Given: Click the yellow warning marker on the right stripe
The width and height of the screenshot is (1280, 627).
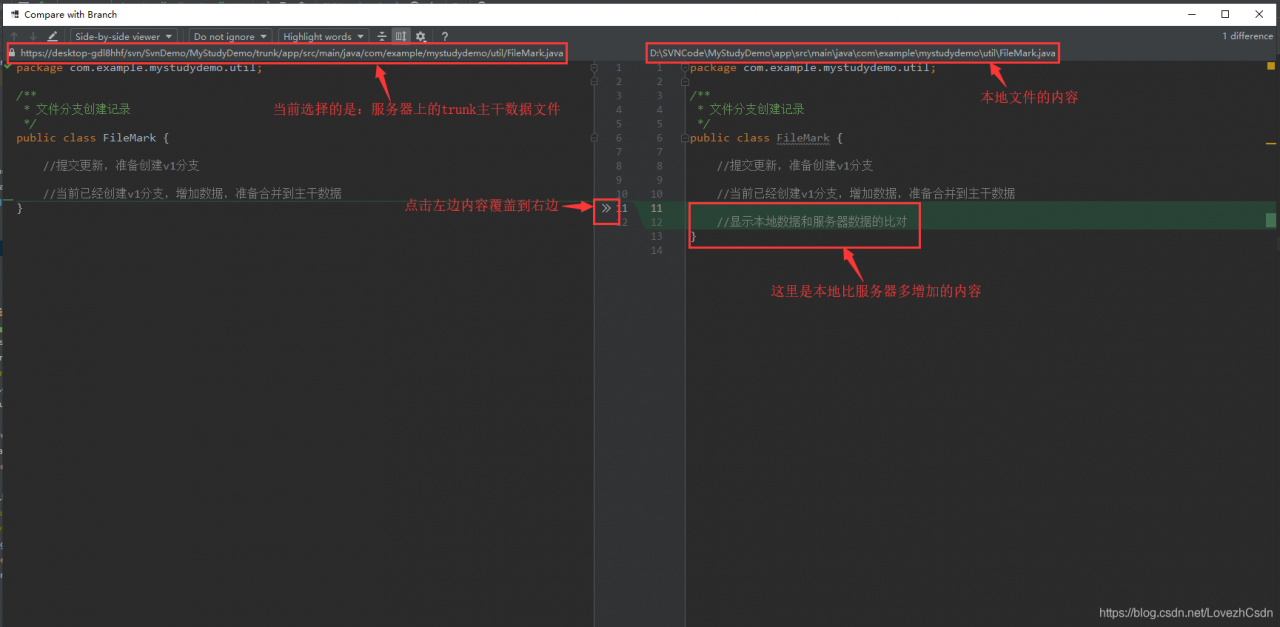Looking at the screenshot, I should click(1271, 145).
